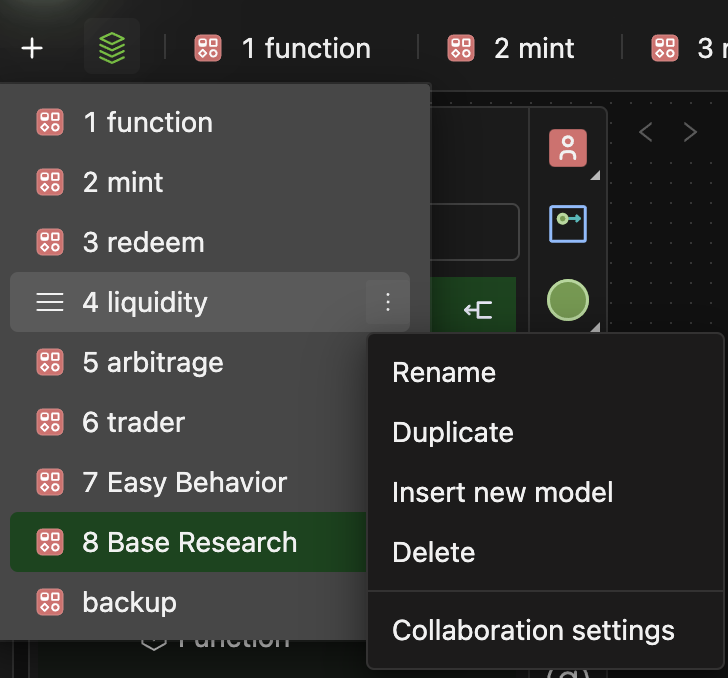
Task: Click Delete in the context menu
Action: (433, 552)
